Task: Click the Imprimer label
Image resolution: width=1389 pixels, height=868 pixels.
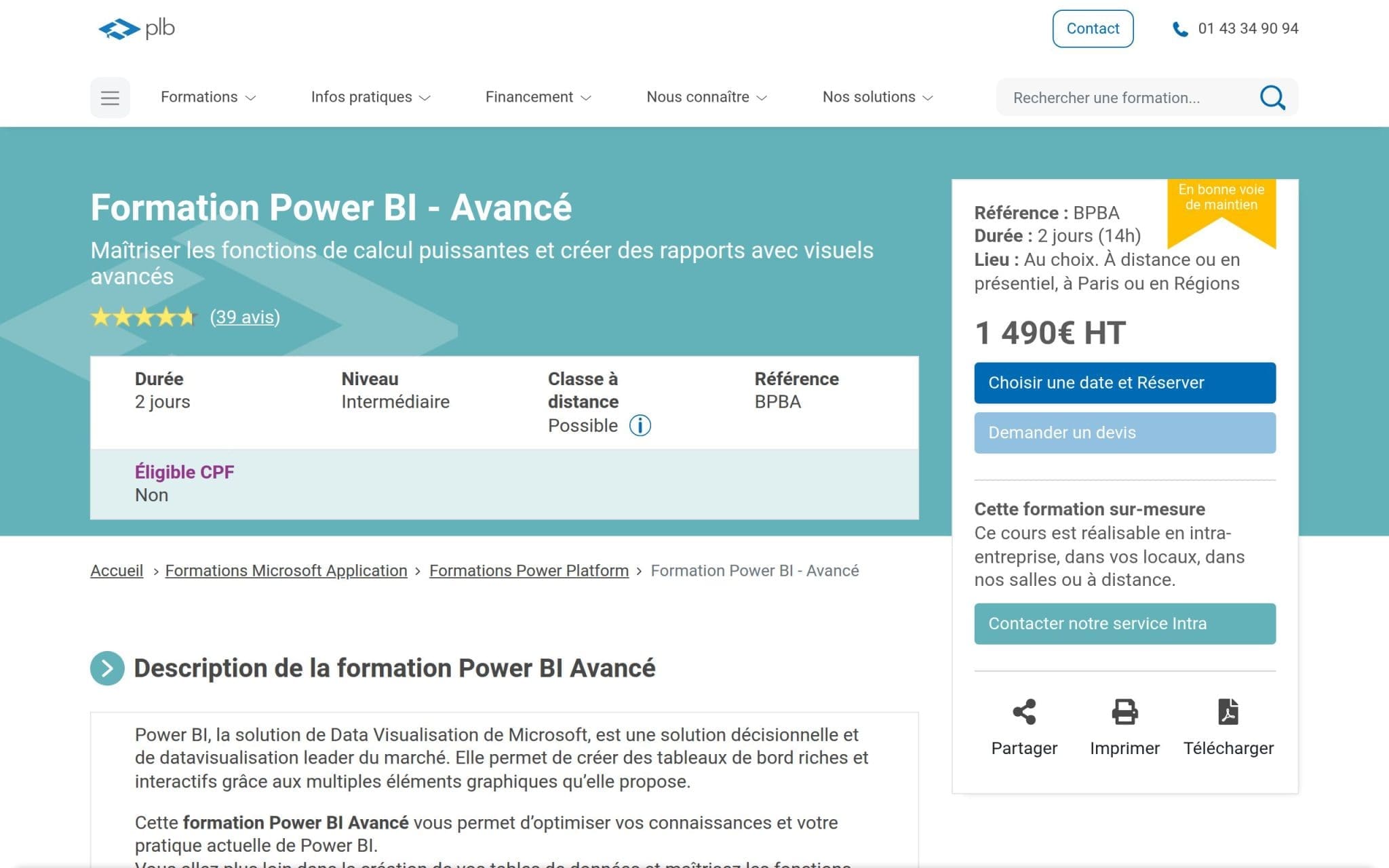Action: (x=1124, y=748)
